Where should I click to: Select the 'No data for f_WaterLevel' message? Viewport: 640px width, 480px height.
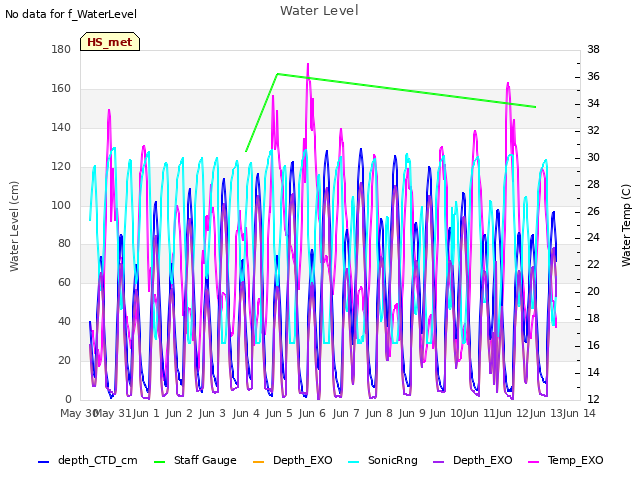(x=71, y=14)
